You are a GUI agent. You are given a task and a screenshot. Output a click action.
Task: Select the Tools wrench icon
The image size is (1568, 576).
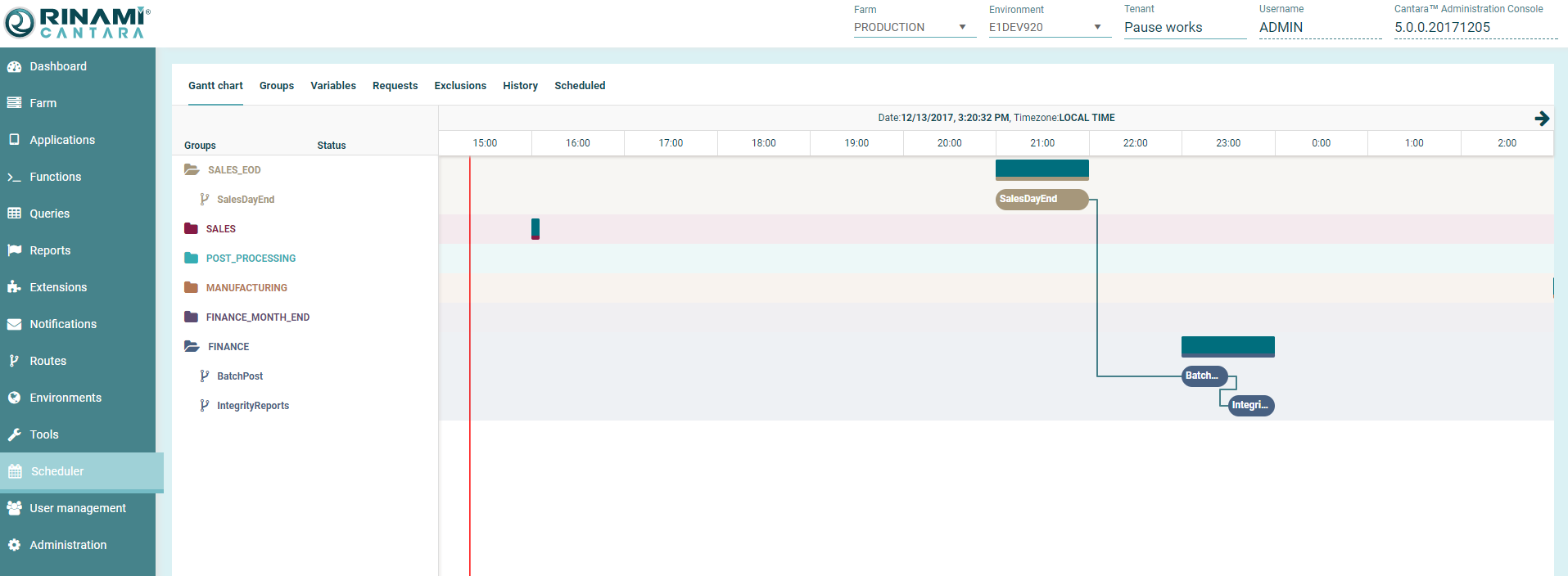click(x=14, y=434)
